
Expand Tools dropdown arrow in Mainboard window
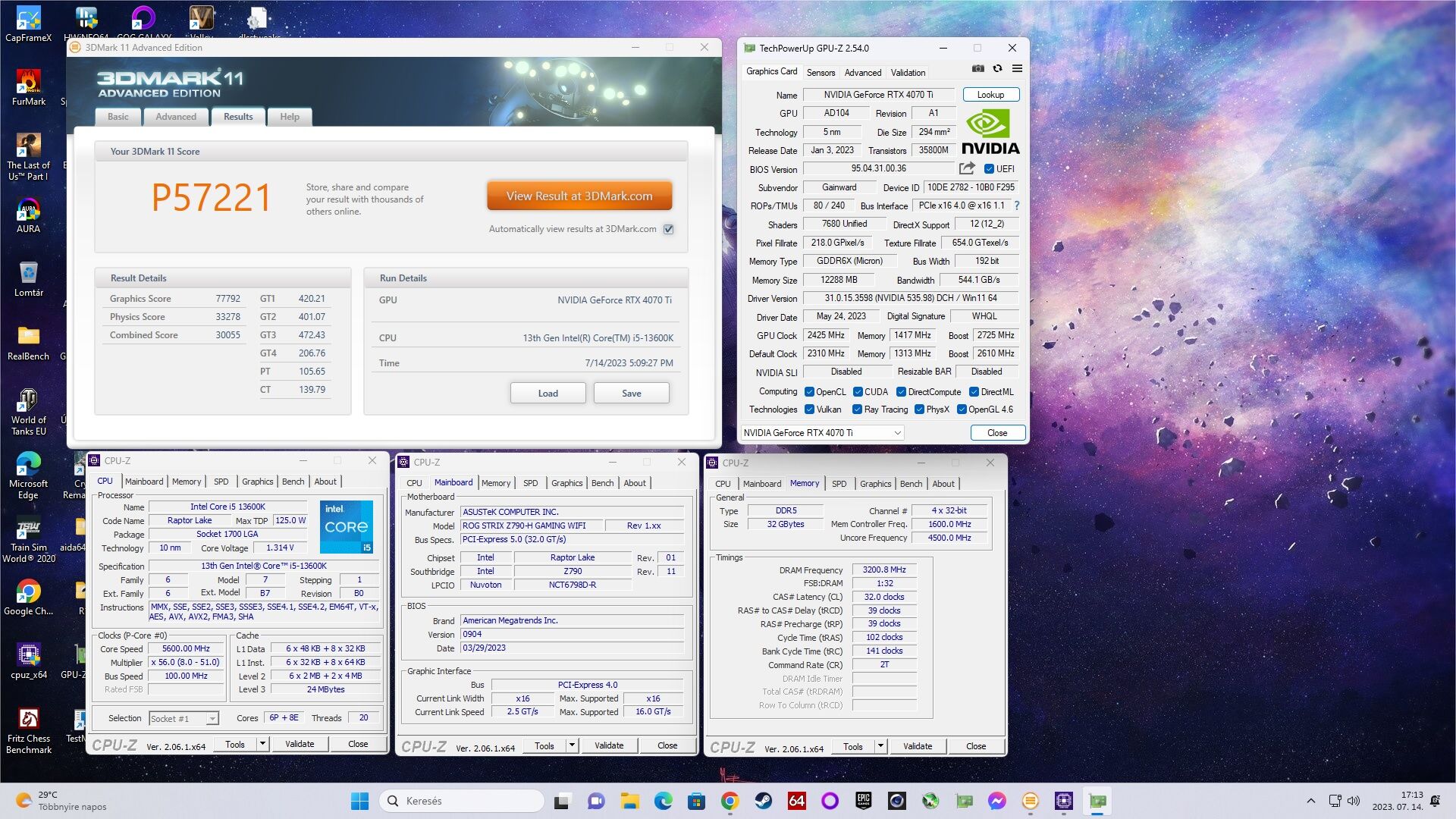pyautogui.click(x=572, y=745)
